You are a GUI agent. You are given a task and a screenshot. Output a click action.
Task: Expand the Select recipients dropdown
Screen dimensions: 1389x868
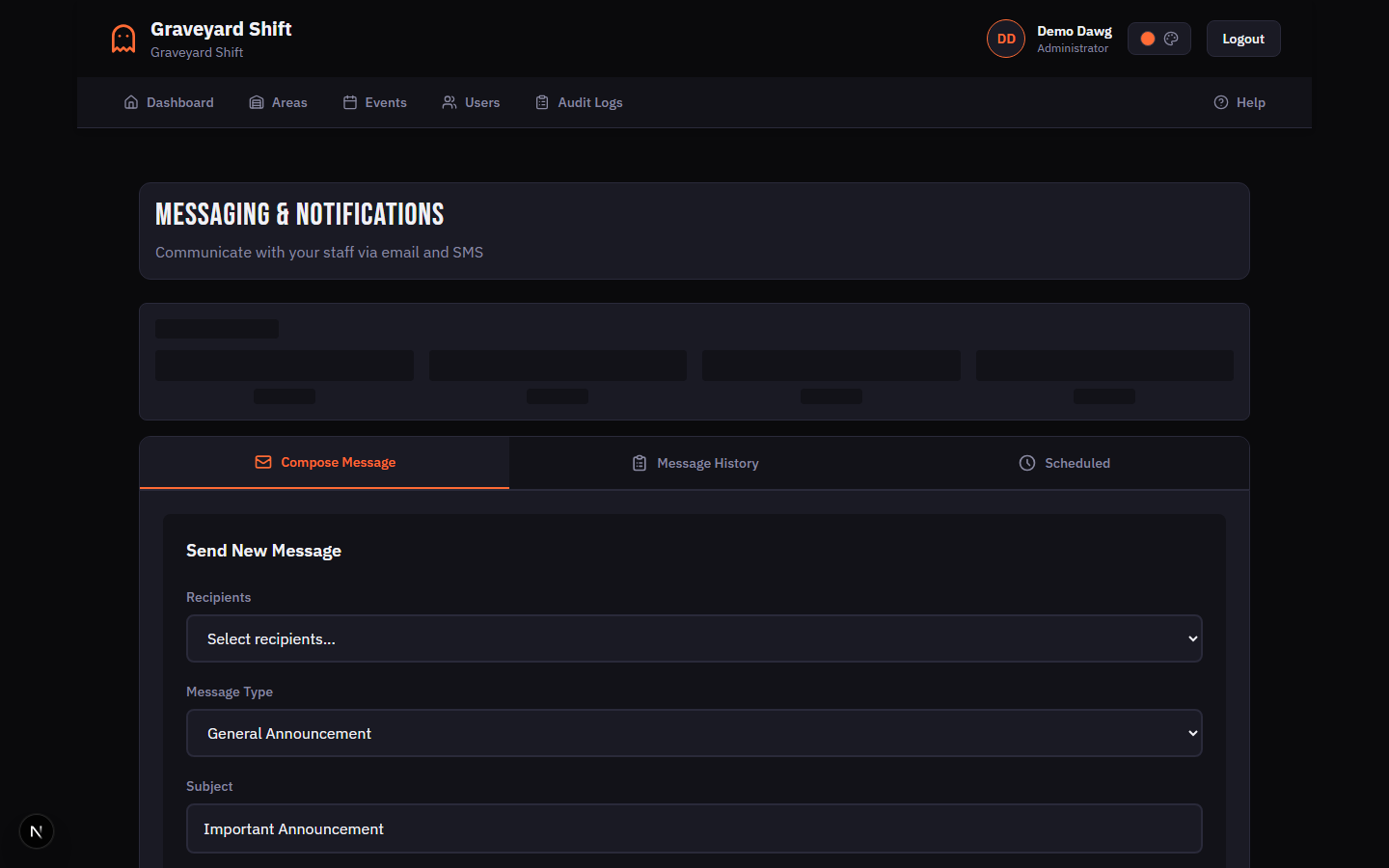(x=694, y=638)
